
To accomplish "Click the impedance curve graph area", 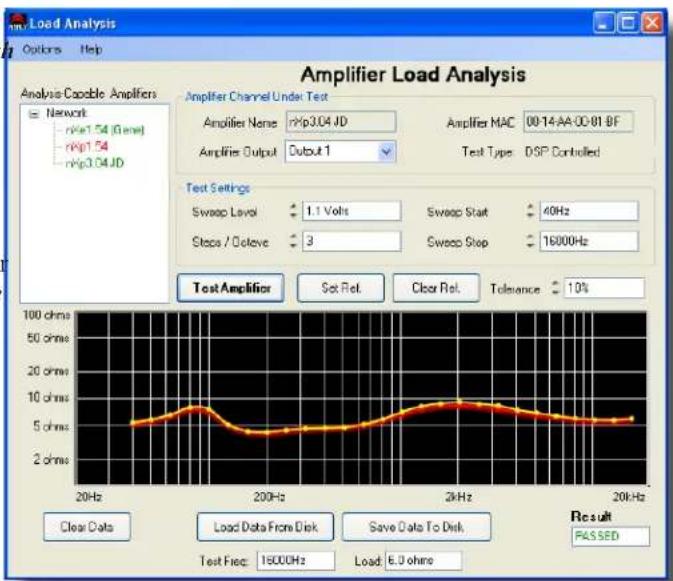I will point(361,398).
